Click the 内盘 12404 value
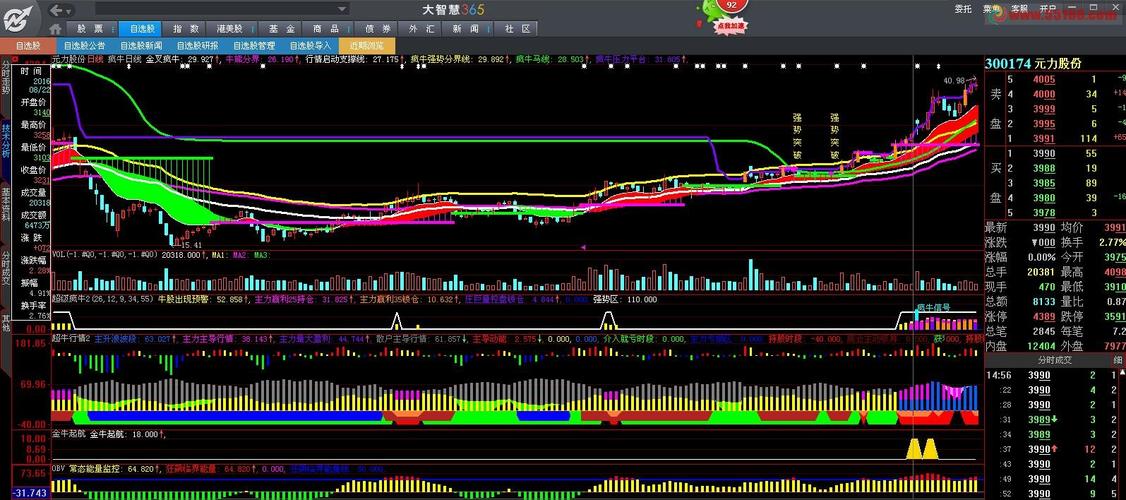 coord(1040,347)
